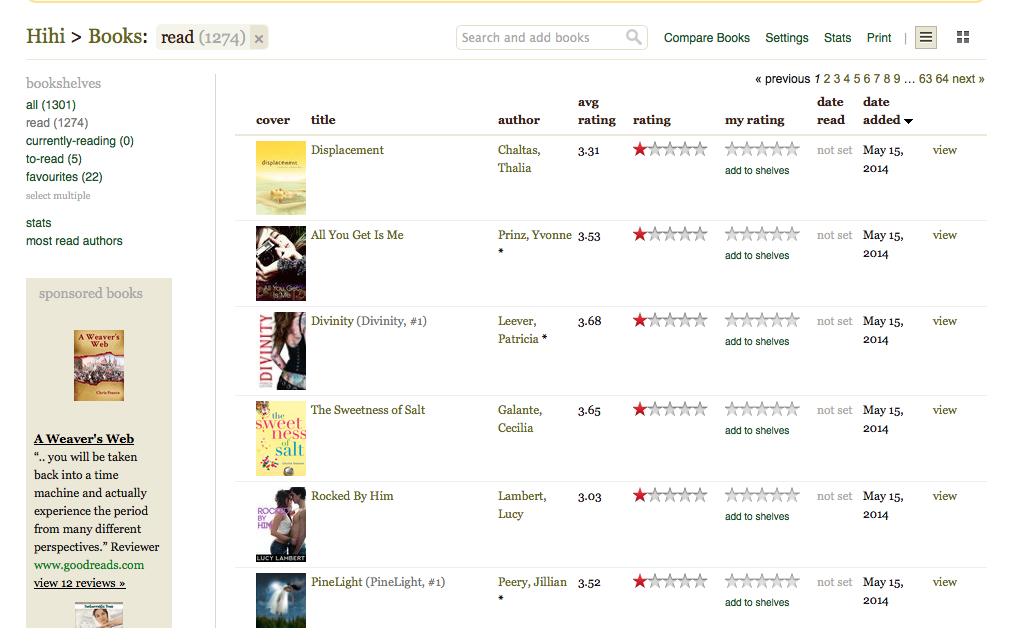Type in Search and add books field
The height and width of the screenshot is (628, 1010).
pos(540,38)
